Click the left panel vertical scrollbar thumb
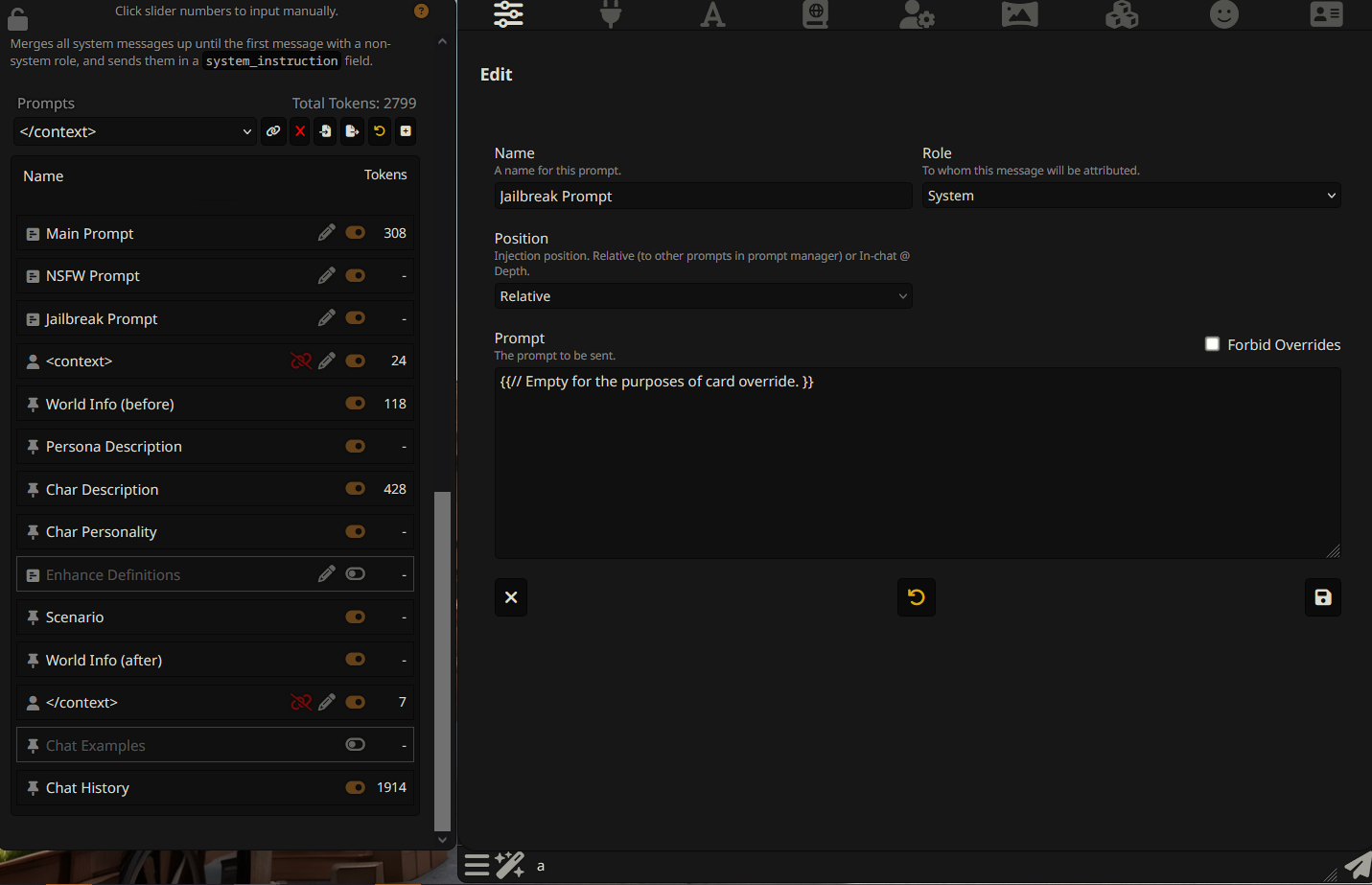The width and height of the screenshot is (1372, 885). pyautogui.click(x=442, y=662)
